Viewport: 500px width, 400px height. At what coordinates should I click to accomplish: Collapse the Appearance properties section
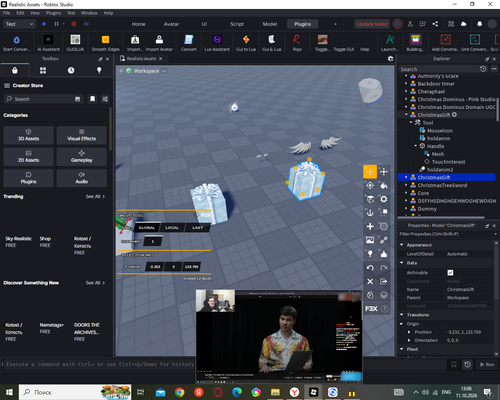[x=402, y=245]
